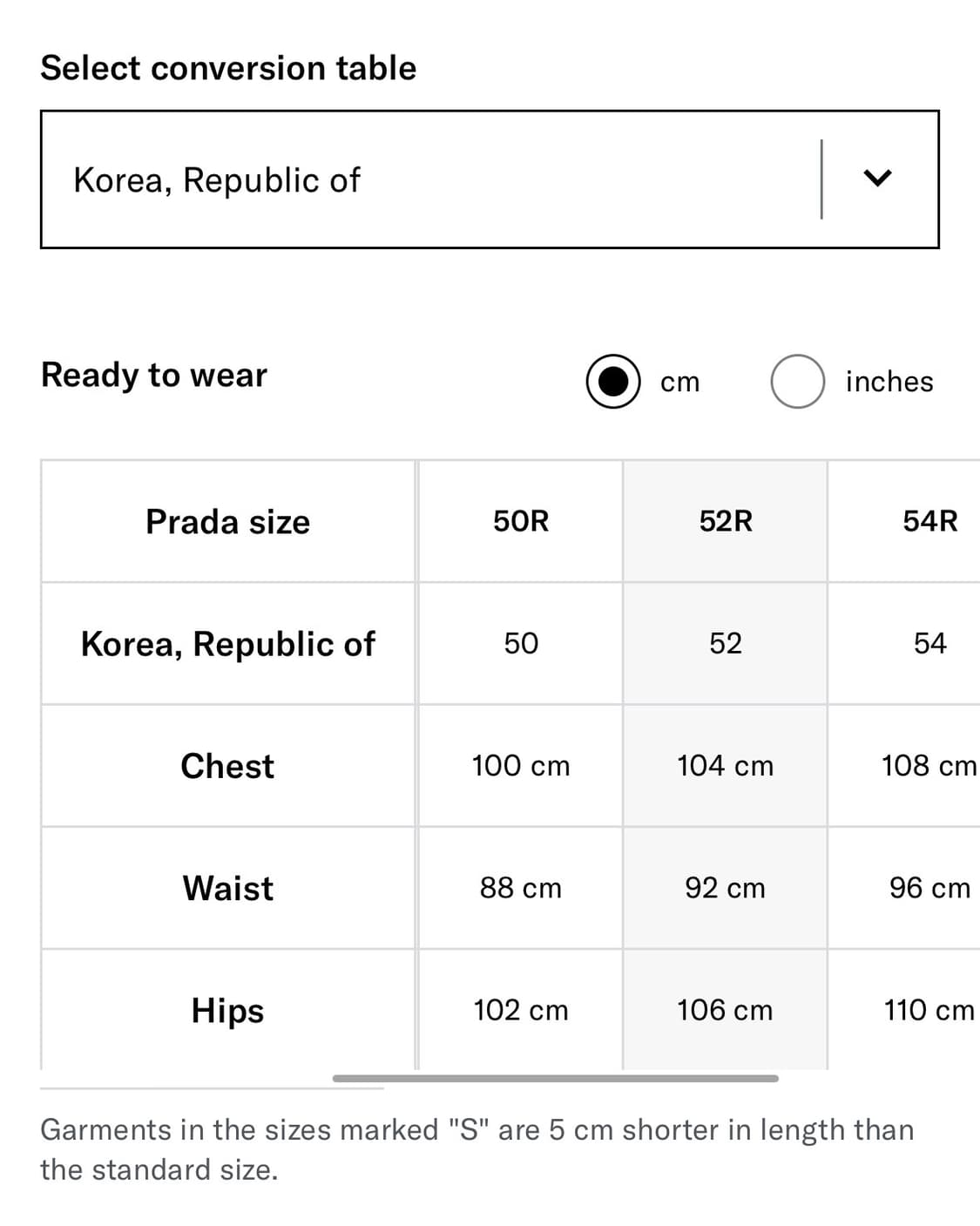Click the Prada size row header
Viewport: 980px width, 1226px height.
pos(227,522)
